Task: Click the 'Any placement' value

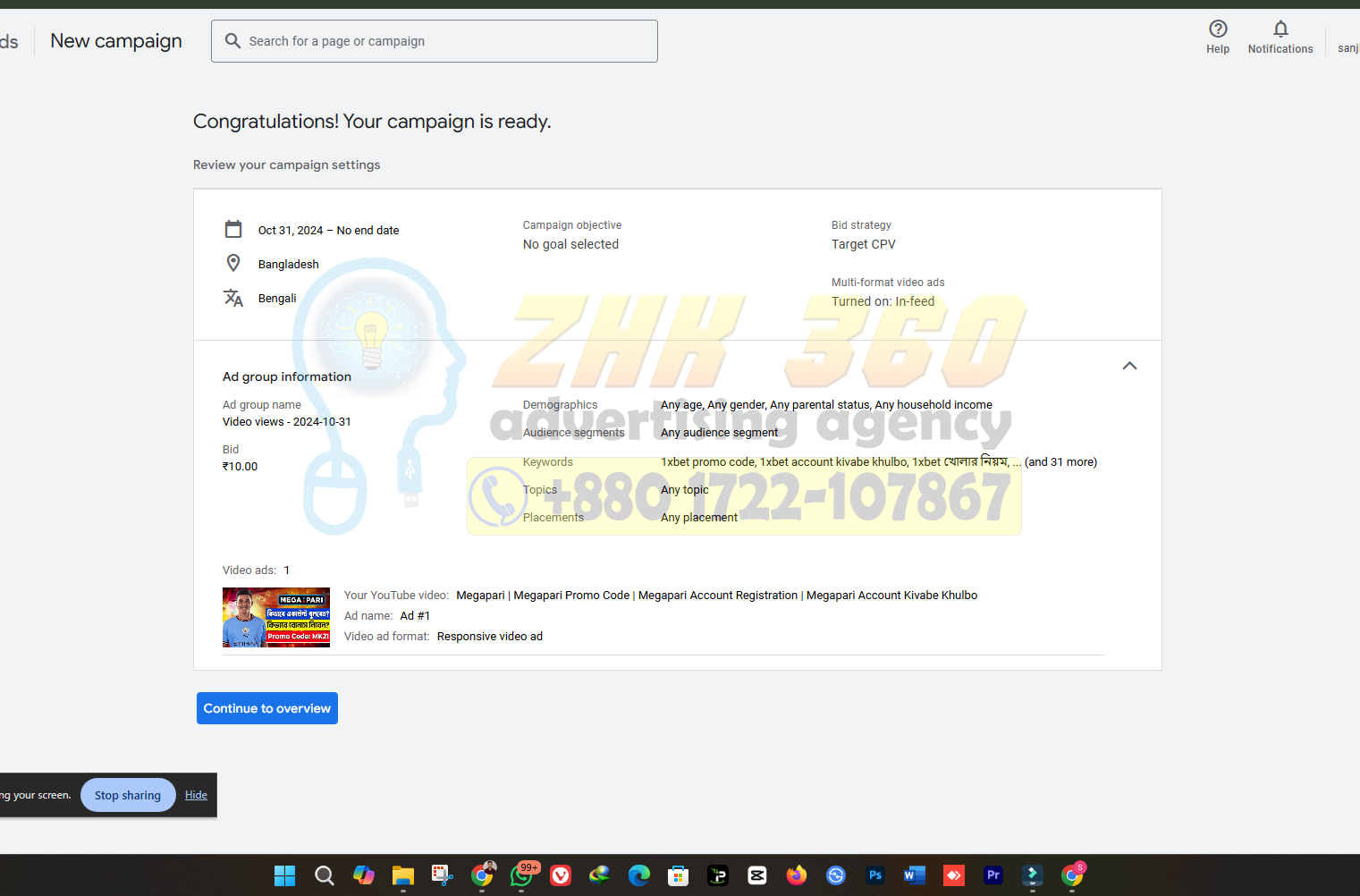Action: pyautogui.click(x=699, y=518)
